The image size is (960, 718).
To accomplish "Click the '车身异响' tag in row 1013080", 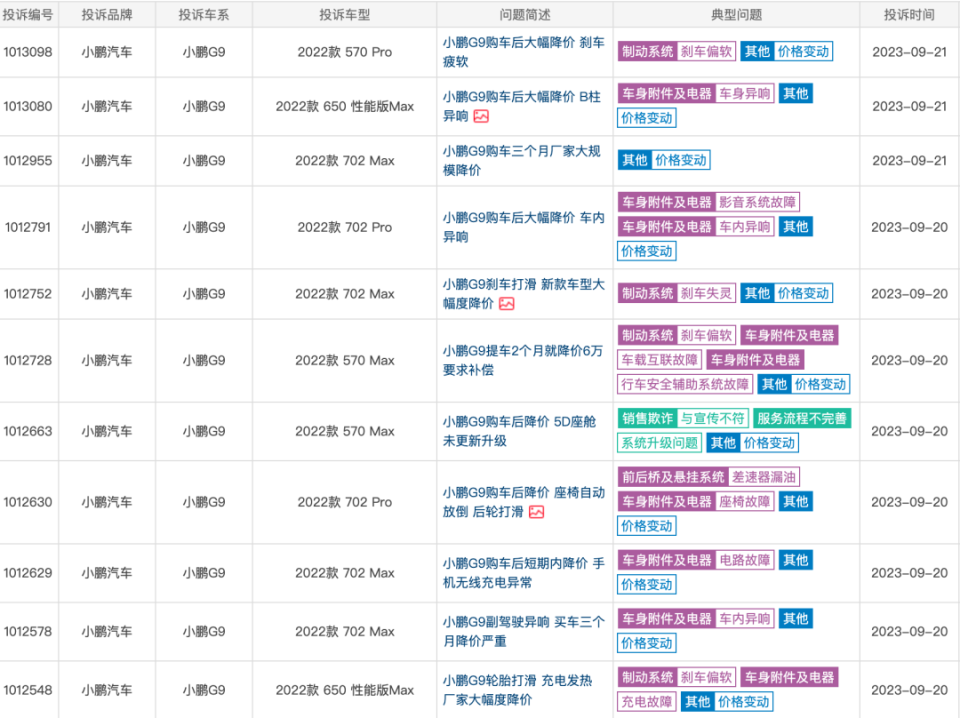I will tap(744, 94).
